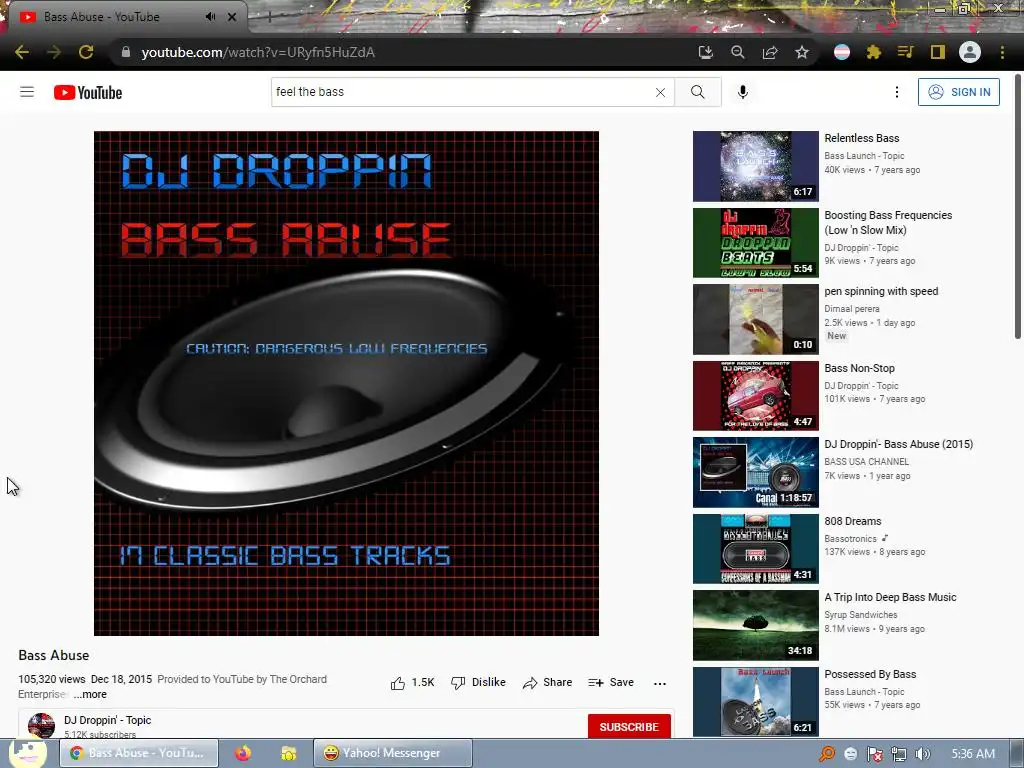Start voice search with microphone
Image resolution: width=1024 pixels, height=768 pixels.
point(743,92)
